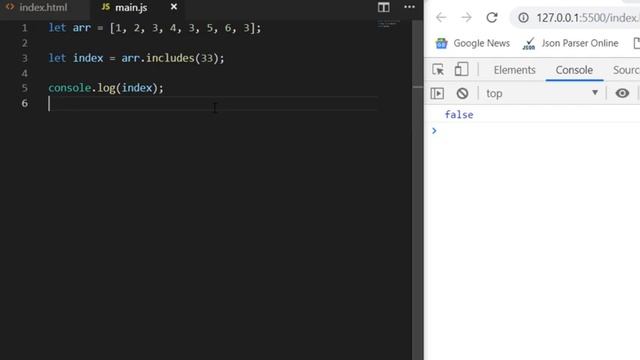The width and height of the screenshot is (640, 360).
Task: Click the editor vertical scrollbar
Action: 417,190
